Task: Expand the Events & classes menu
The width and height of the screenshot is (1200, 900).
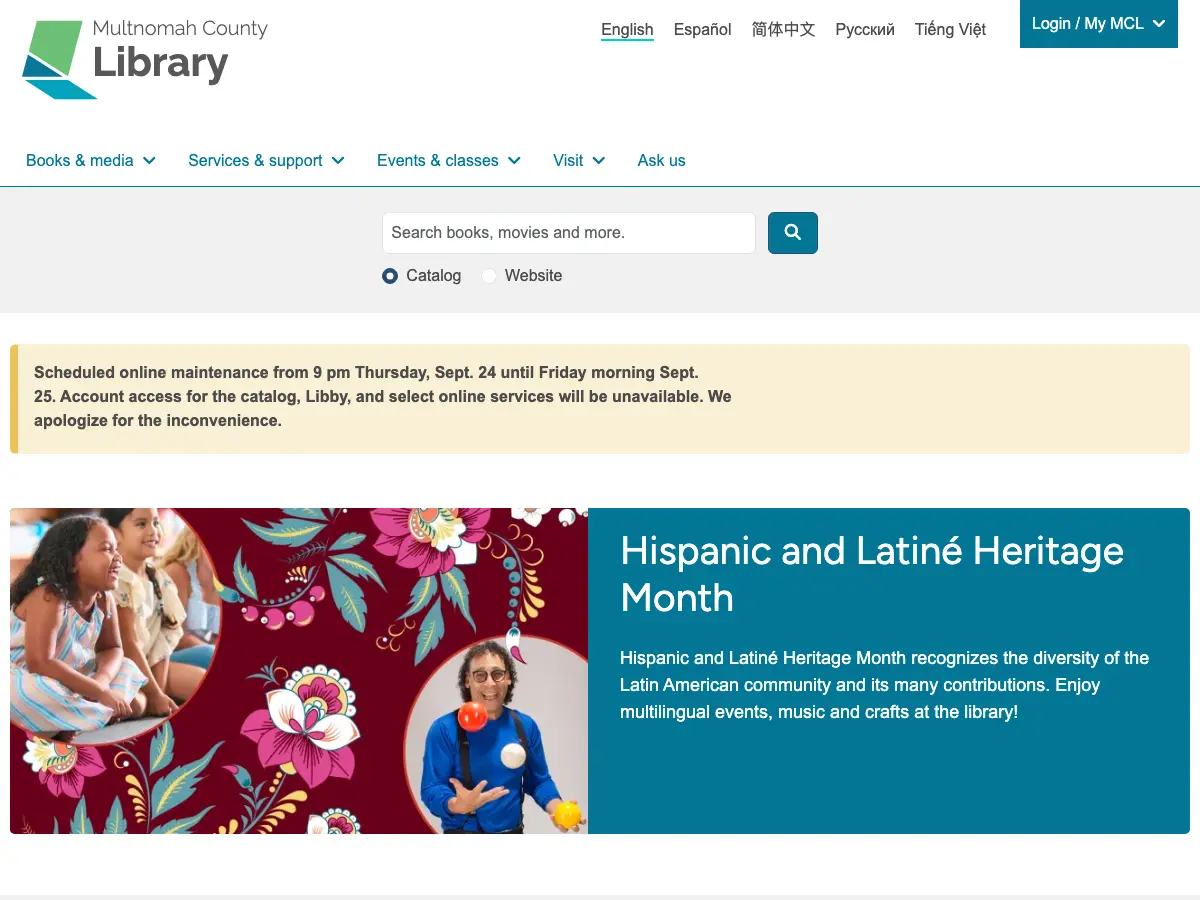Action: (449, 160)
